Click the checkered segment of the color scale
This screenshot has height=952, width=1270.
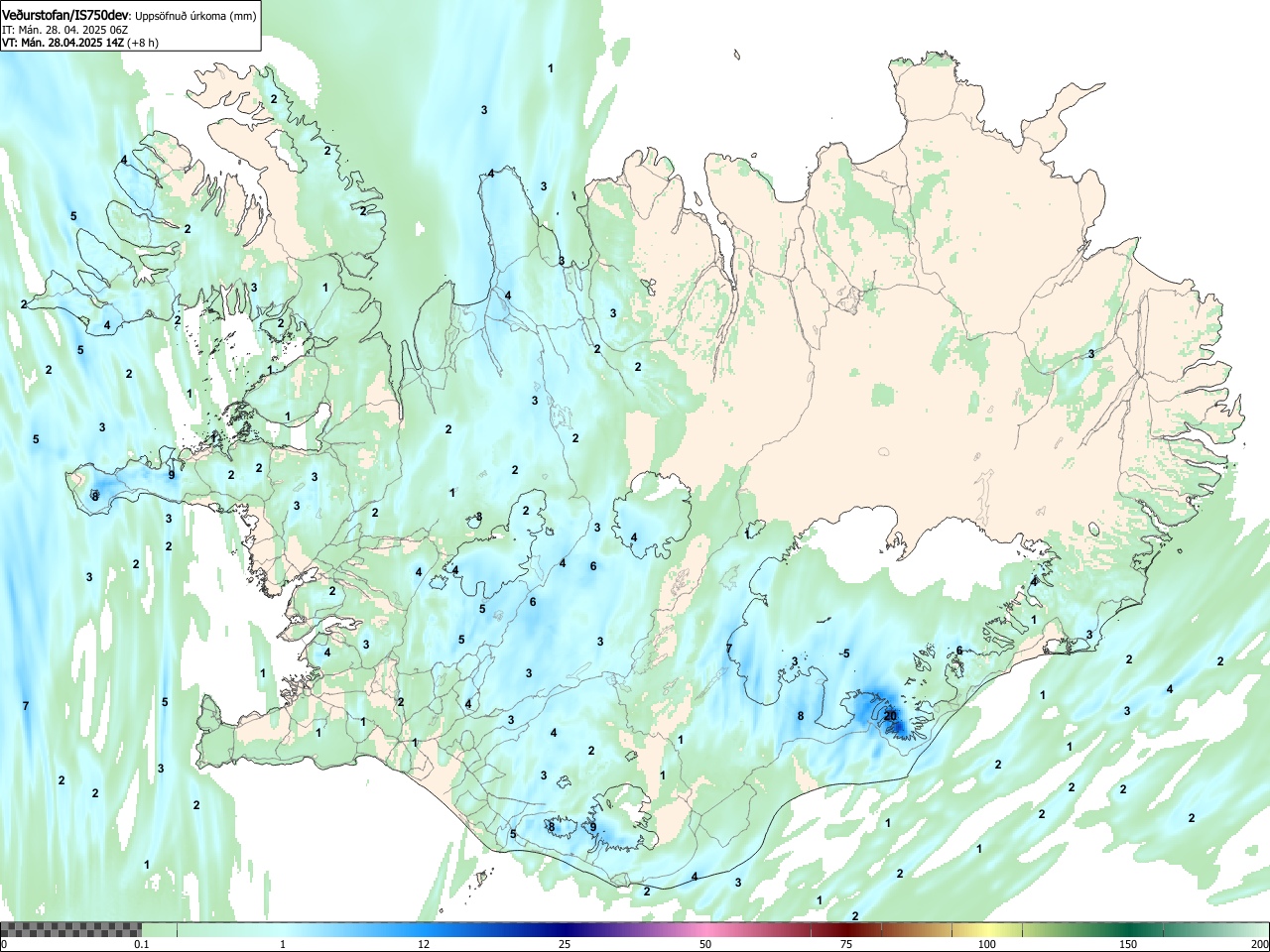70,929
